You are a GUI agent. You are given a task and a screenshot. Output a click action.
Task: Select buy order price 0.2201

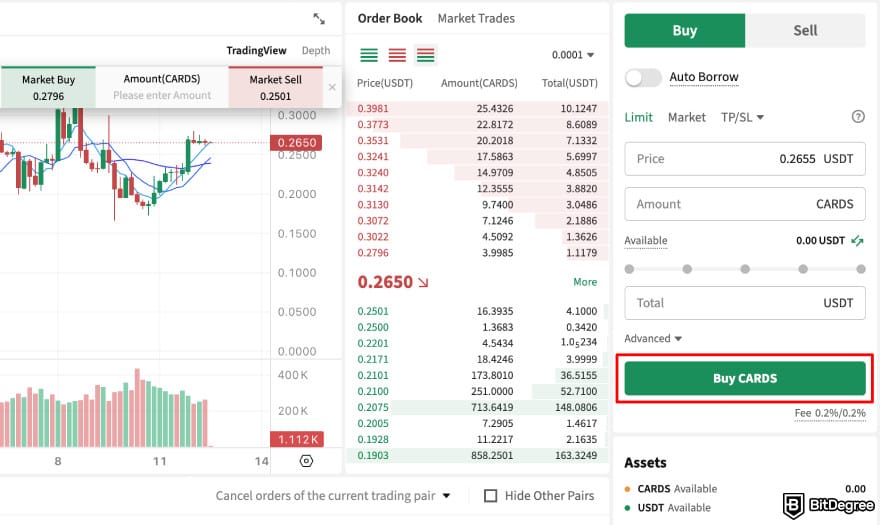(x=373, y=343)
